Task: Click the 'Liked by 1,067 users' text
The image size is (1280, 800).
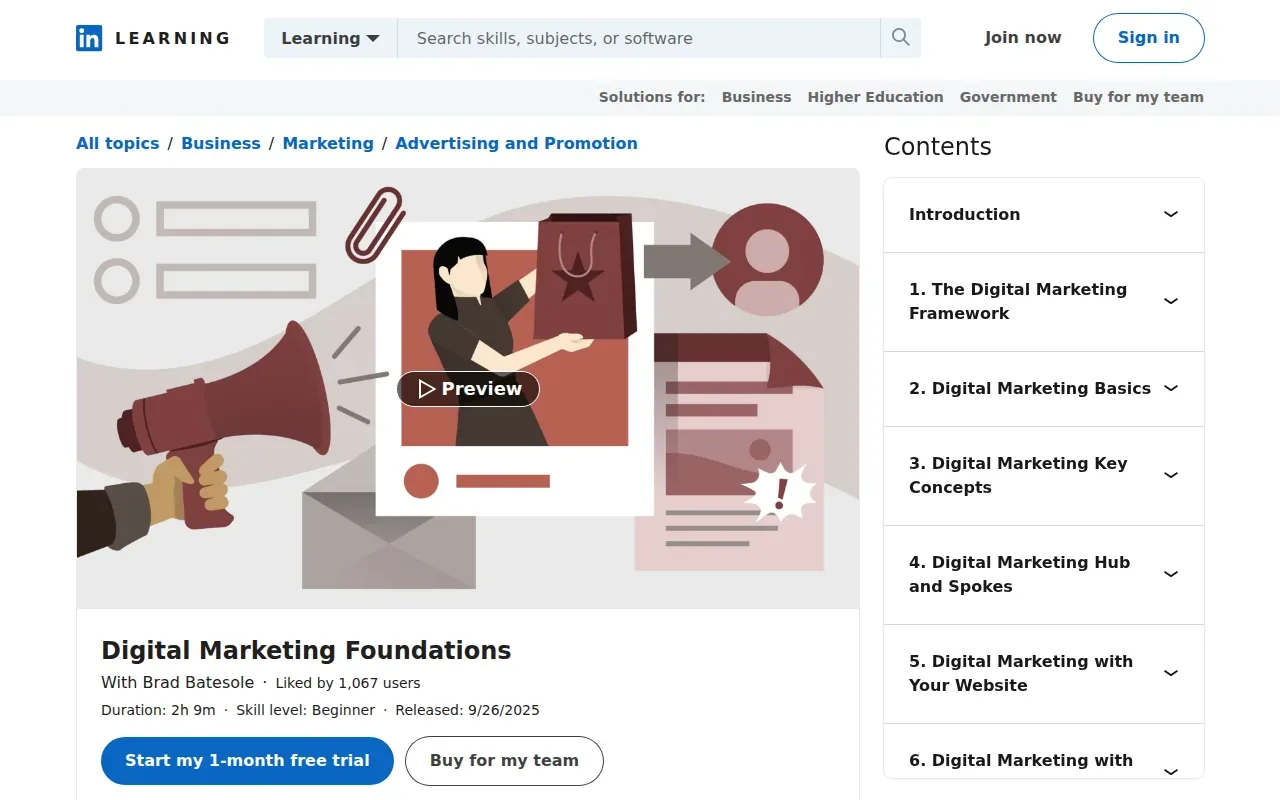Action: coord(348,684)
